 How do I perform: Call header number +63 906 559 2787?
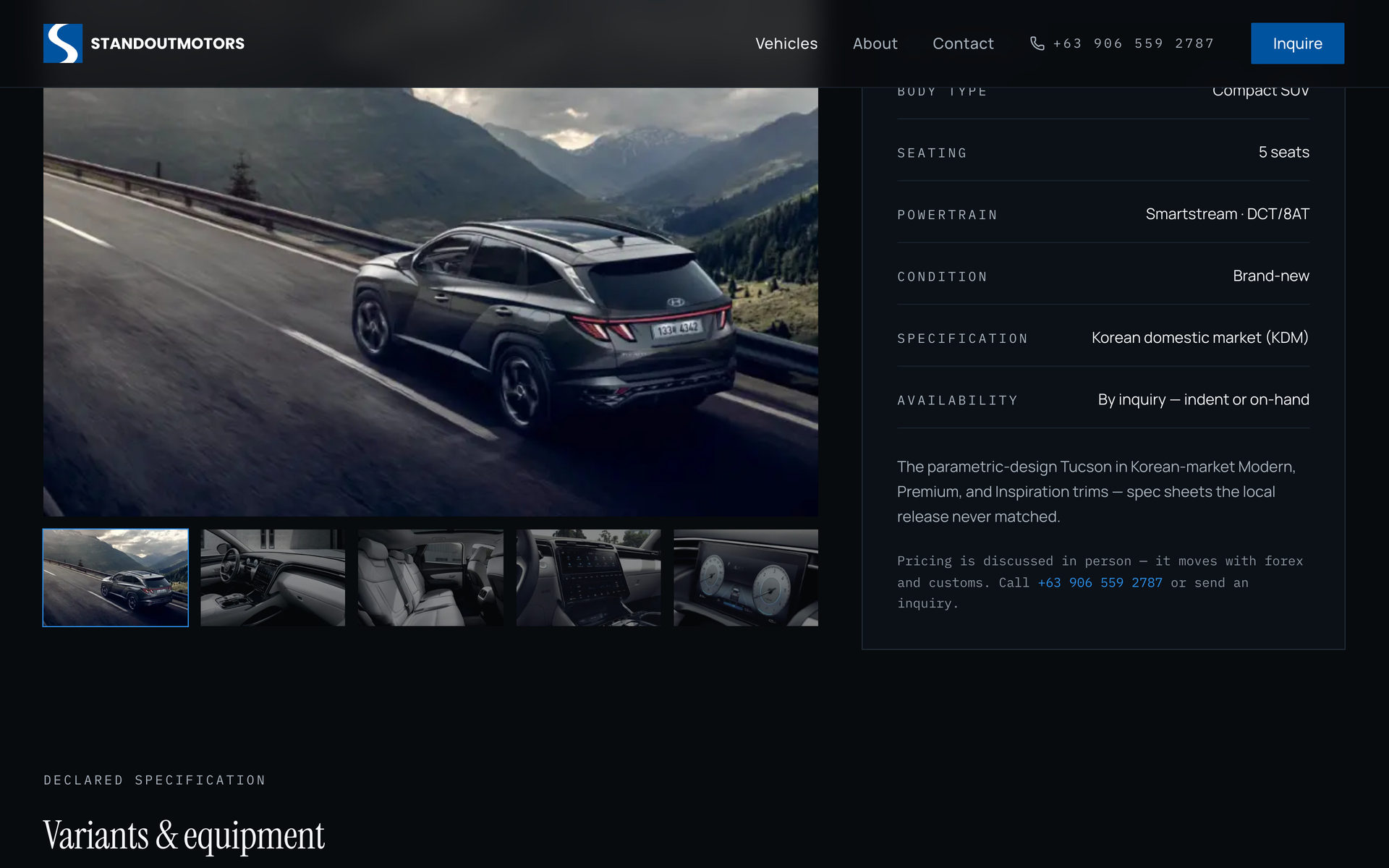[x=1133, y=43]
